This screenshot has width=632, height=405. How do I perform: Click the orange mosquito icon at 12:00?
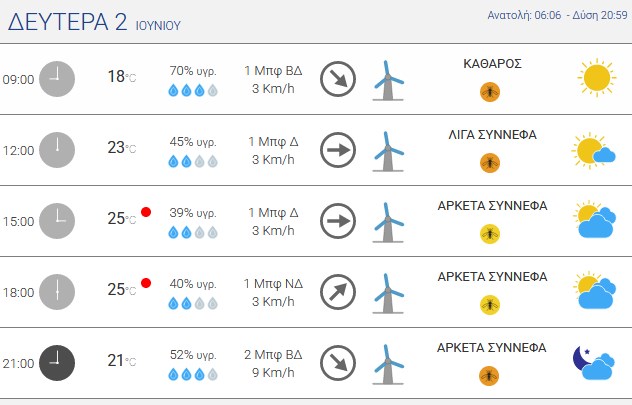(490, 163)
